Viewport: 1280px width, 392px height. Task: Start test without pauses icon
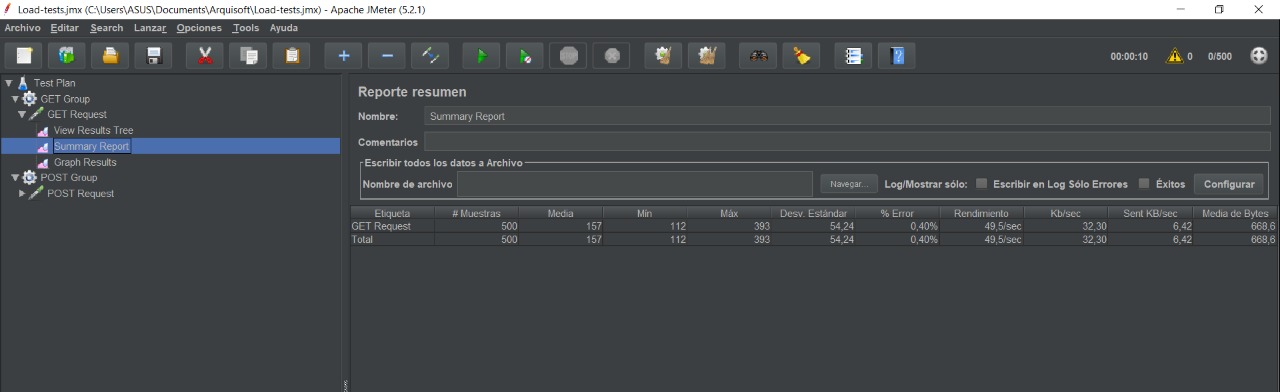pyautogui.click(x=524, y=56)
